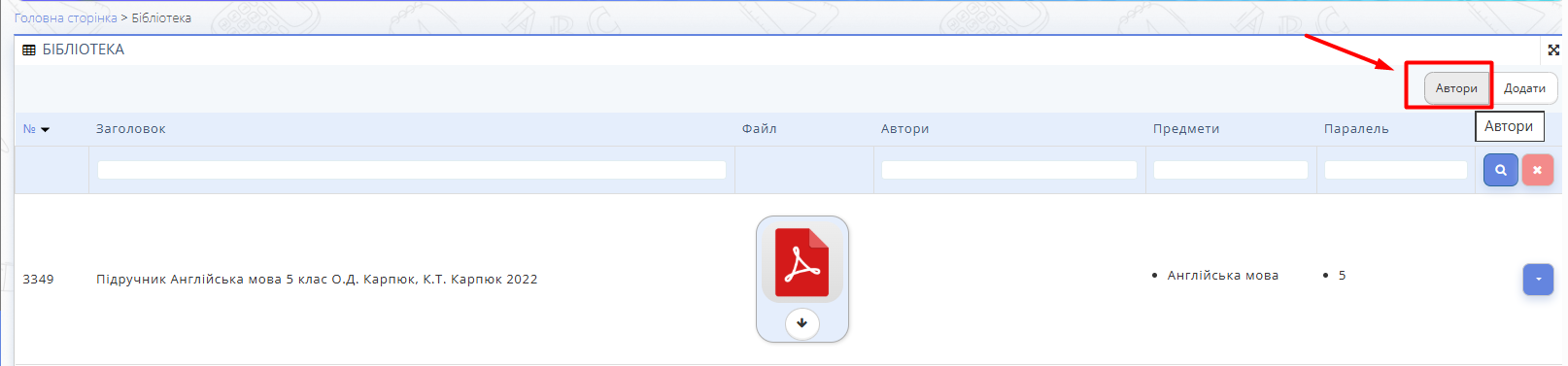Go to Головна сторінка breadcrumb link
The image size is (1568, 366).
point(65,17)
